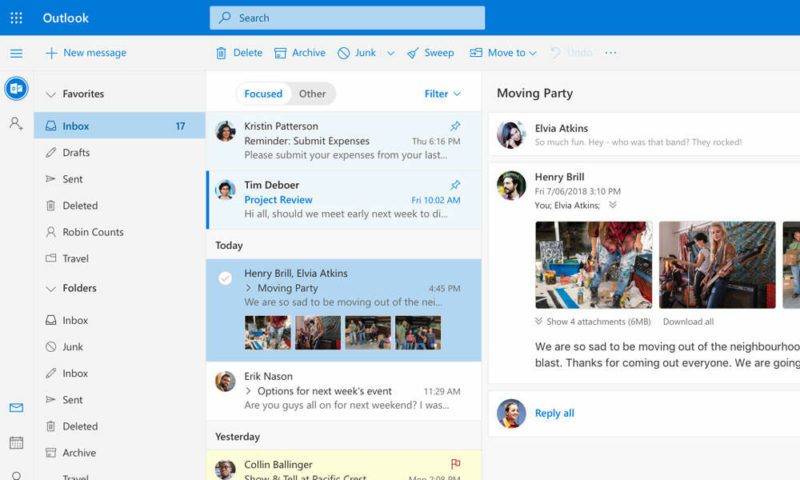Image resolution: width=800 pixels, height=480 pixels.
Task: Open Kristin Patterson Reminder: Submit Expenses email
Action: (344, 141)
